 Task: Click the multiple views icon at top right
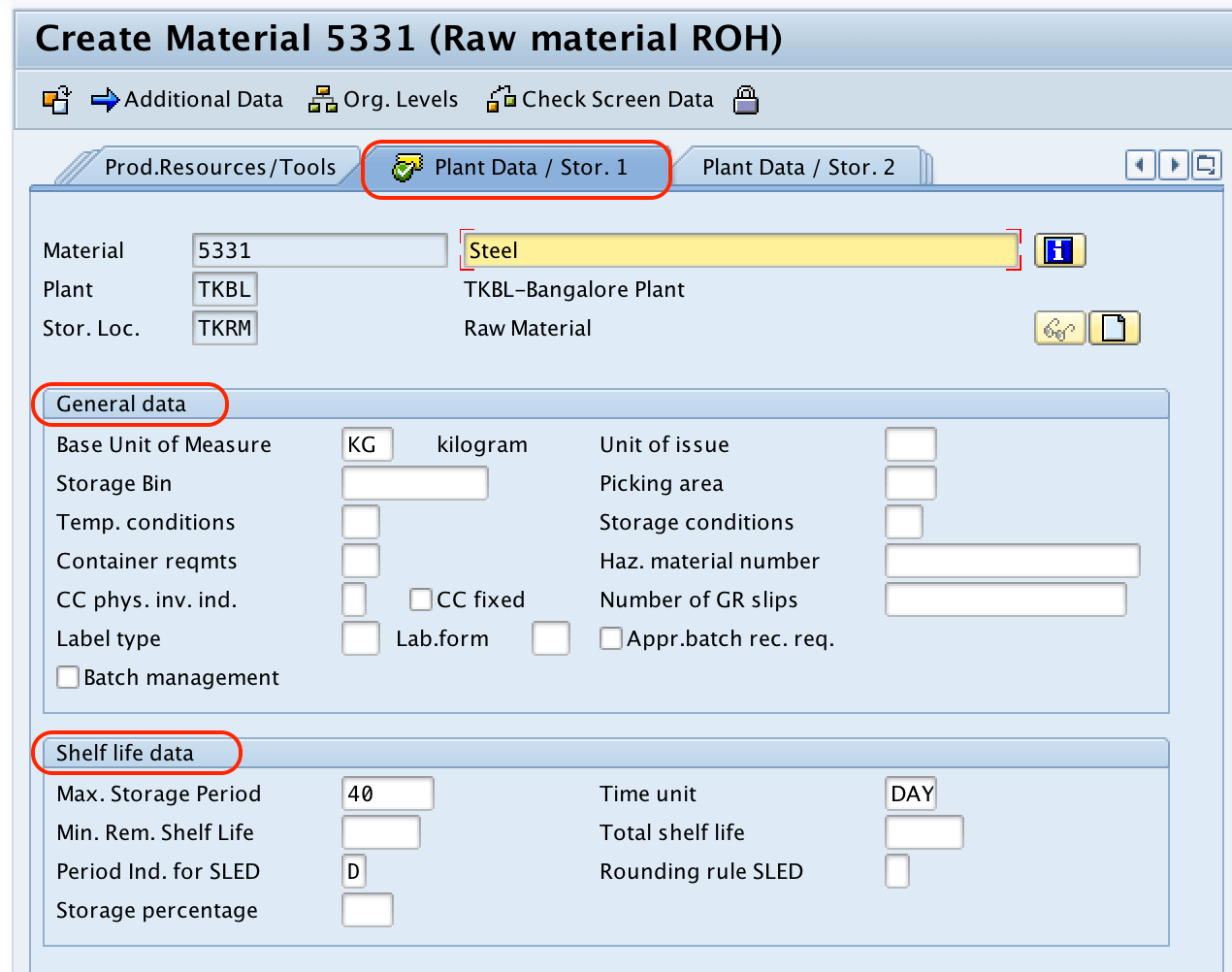[x=1206, y=166]
